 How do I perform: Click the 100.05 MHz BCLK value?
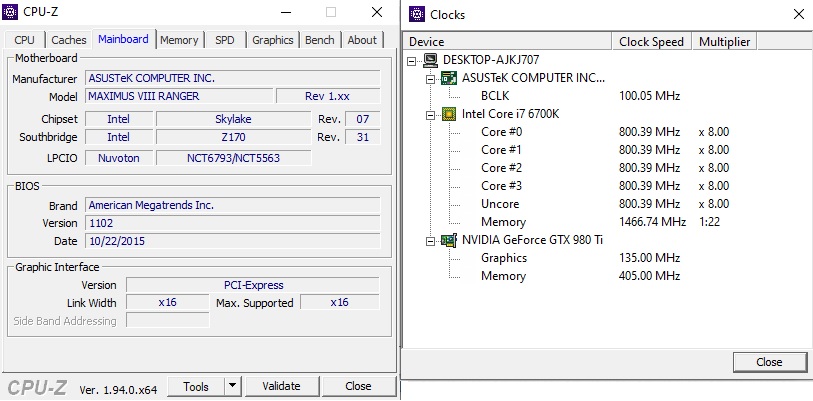click(649, 96)
